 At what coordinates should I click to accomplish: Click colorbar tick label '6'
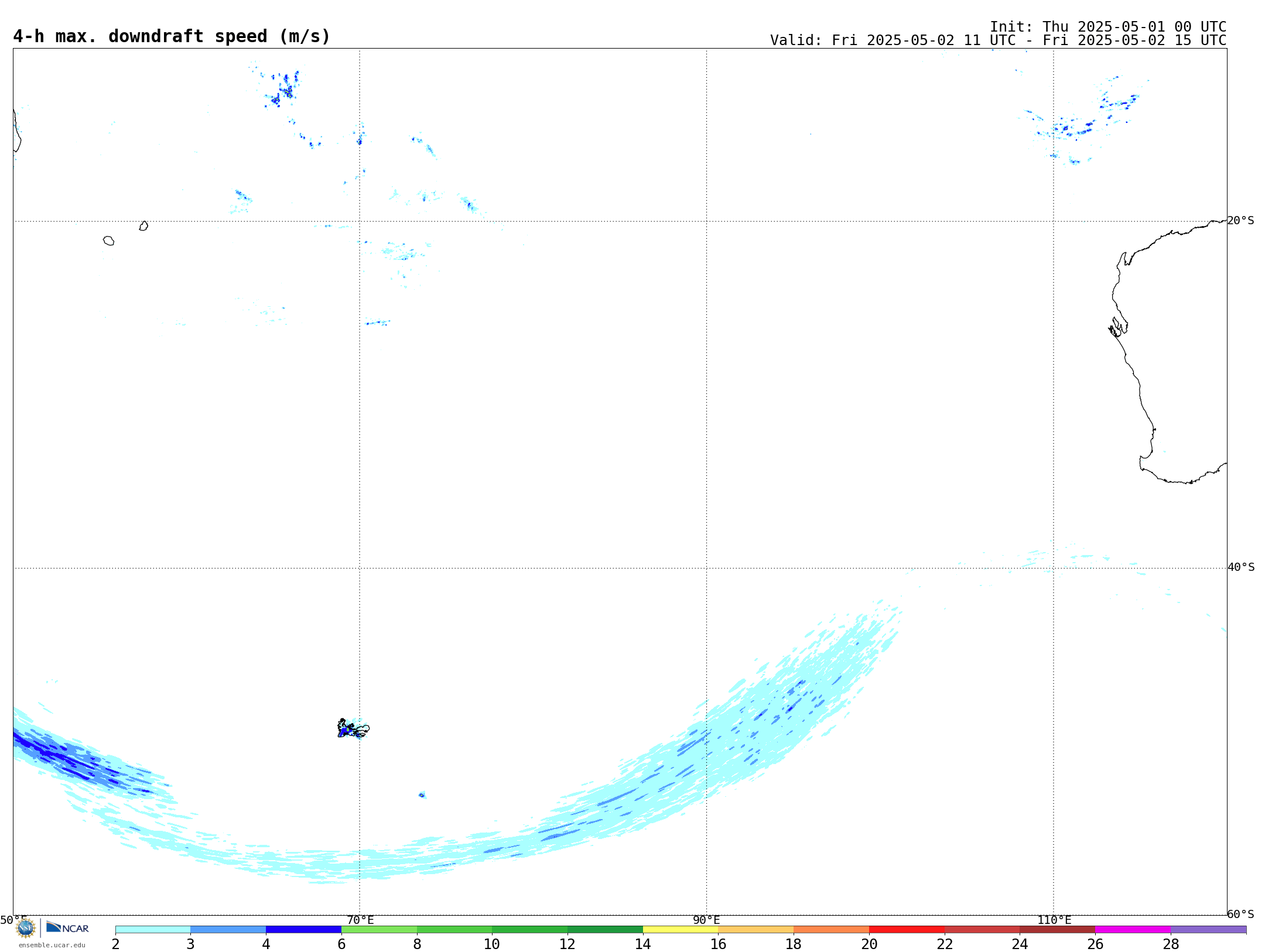click(x=341, y=944)
